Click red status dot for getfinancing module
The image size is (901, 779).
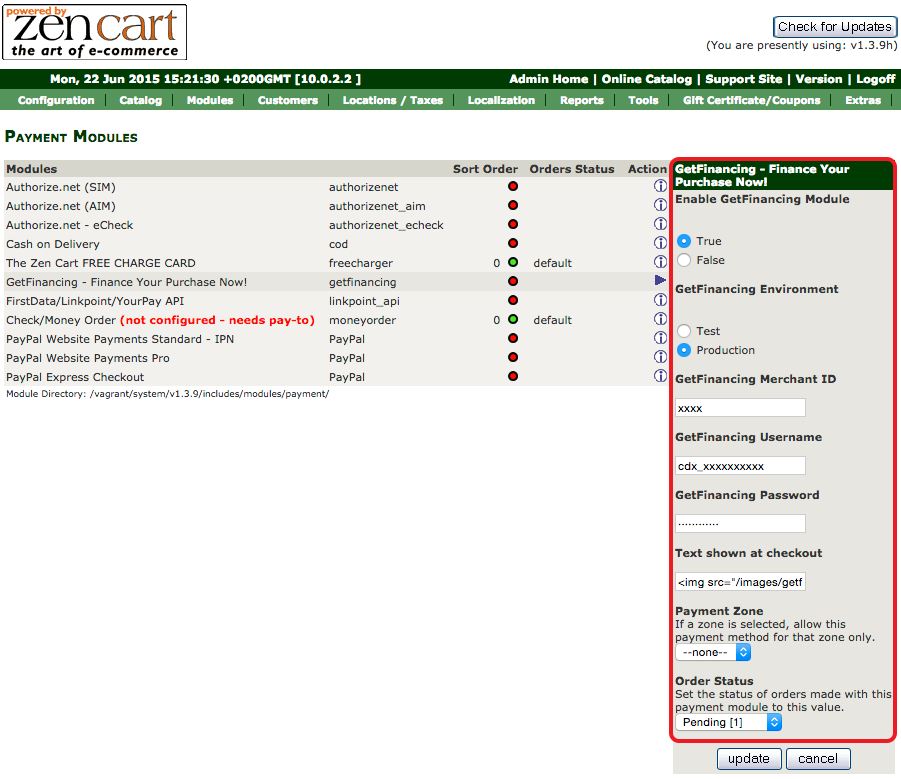pos(513,281)
